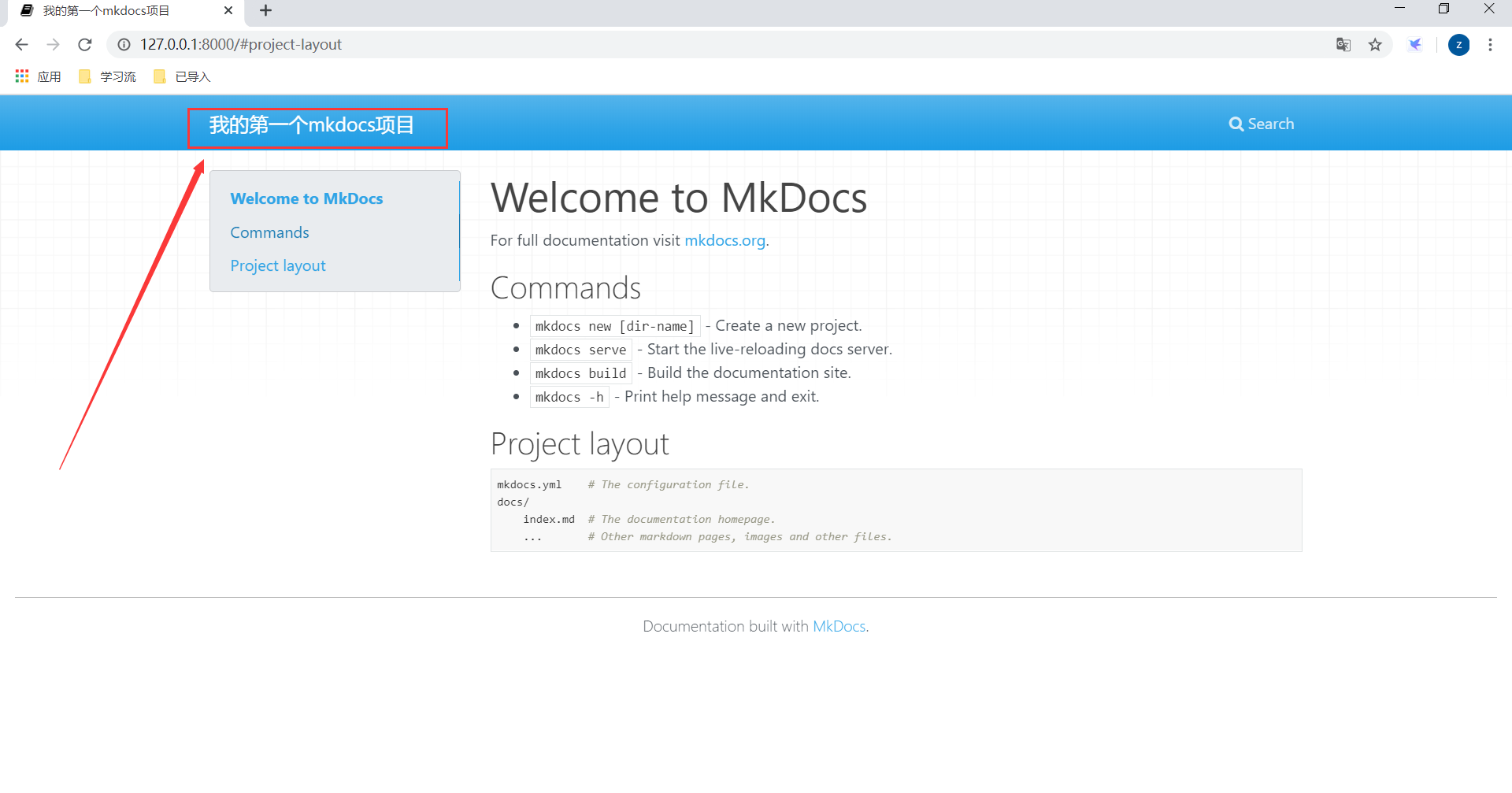1512x793 pixels.
Task: Click the back navigation arrow
Action: pos(21,45)
